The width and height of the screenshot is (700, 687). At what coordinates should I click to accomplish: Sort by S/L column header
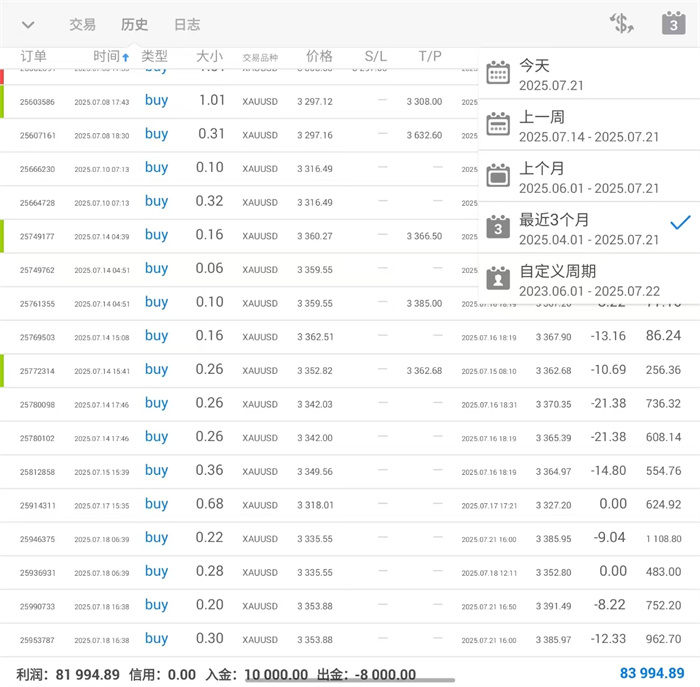click(x=375, y=57)
